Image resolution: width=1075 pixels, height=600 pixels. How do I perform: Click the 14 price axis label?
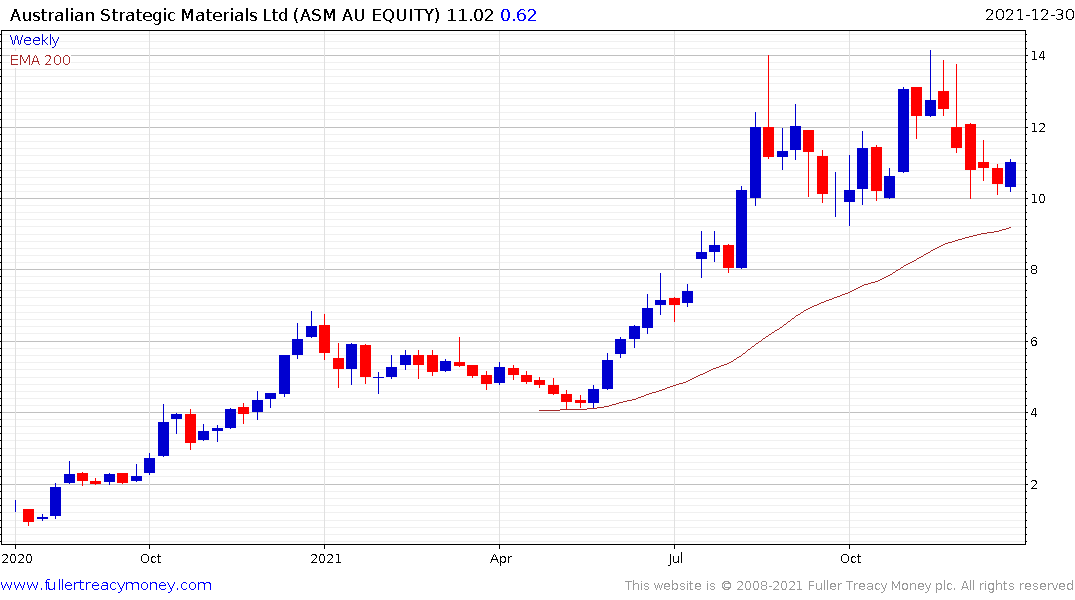tap(1037, 56)
